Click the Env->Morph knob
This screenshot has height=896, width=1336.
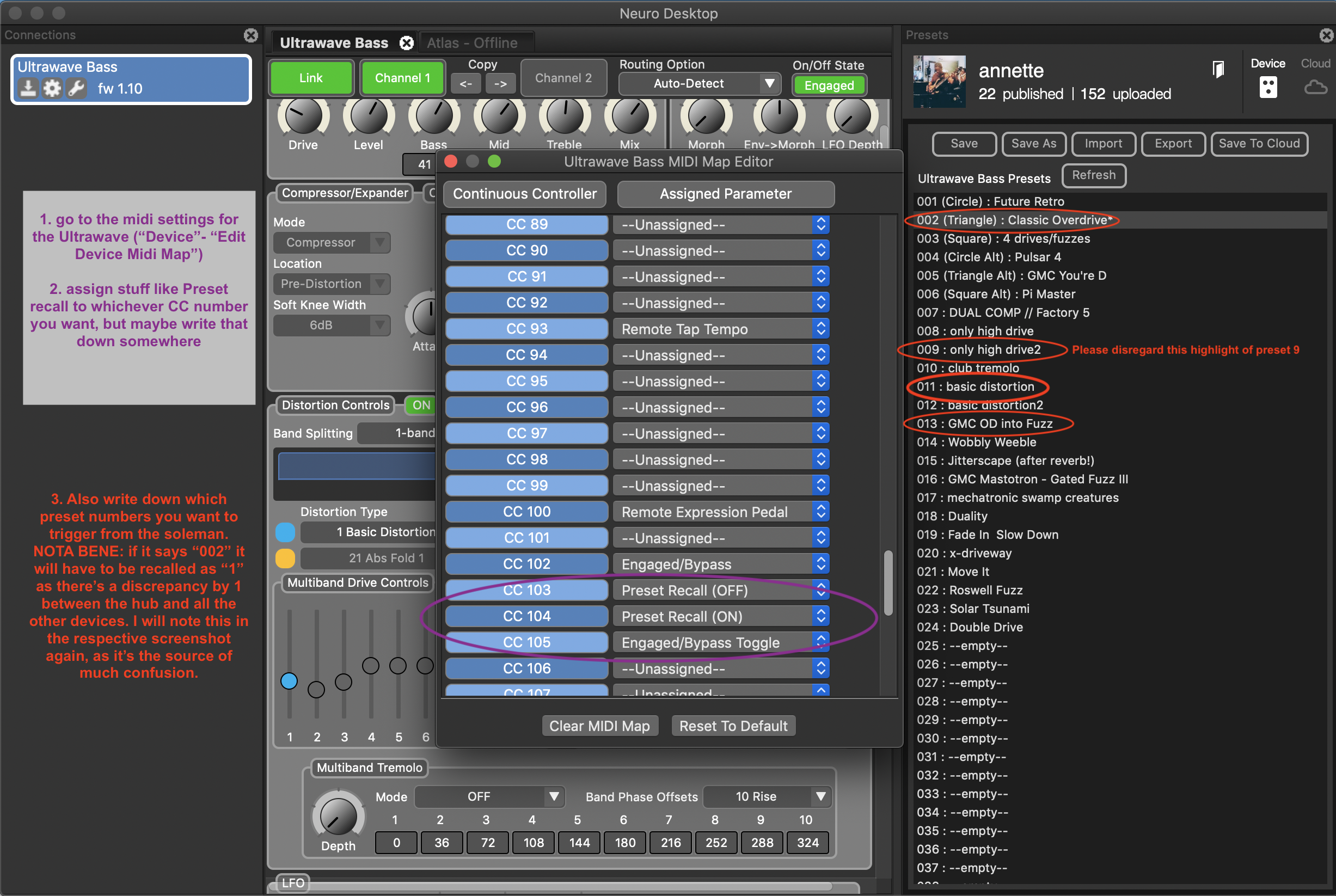click(779, 116)
